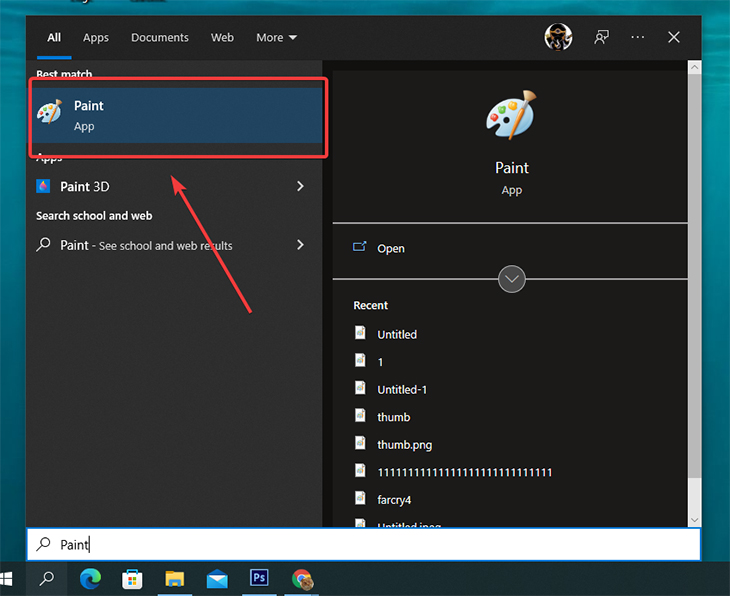Click Open to launch Paint
This screenshot has width=730, height=596.
pyautogui.click(x=391, y=248)
